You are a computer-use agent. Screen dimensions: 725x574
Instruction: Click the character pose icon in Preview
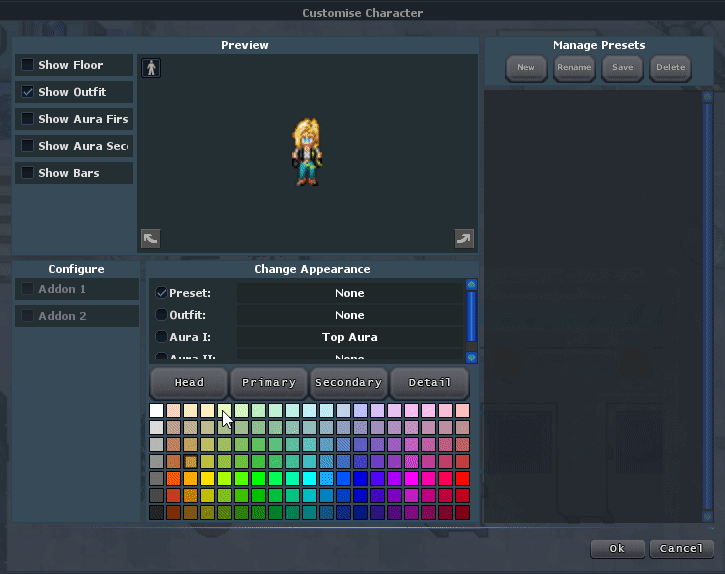point(152,68)
